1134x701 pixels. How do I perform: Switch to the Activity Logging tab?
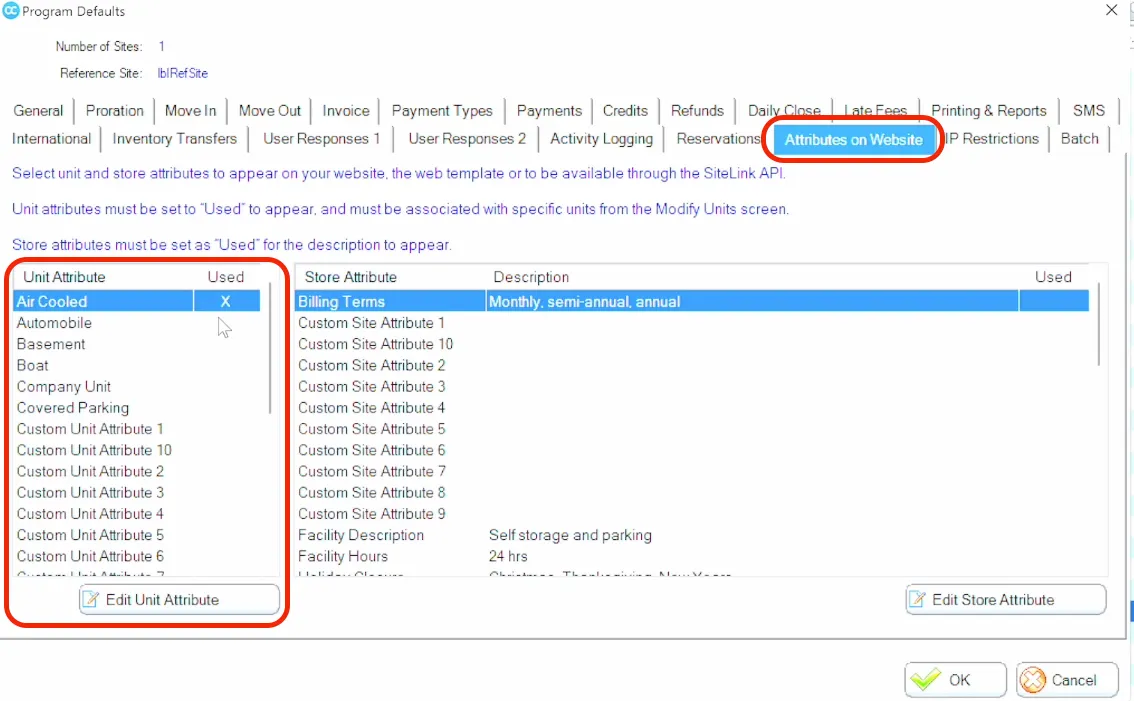click(601, 139)
